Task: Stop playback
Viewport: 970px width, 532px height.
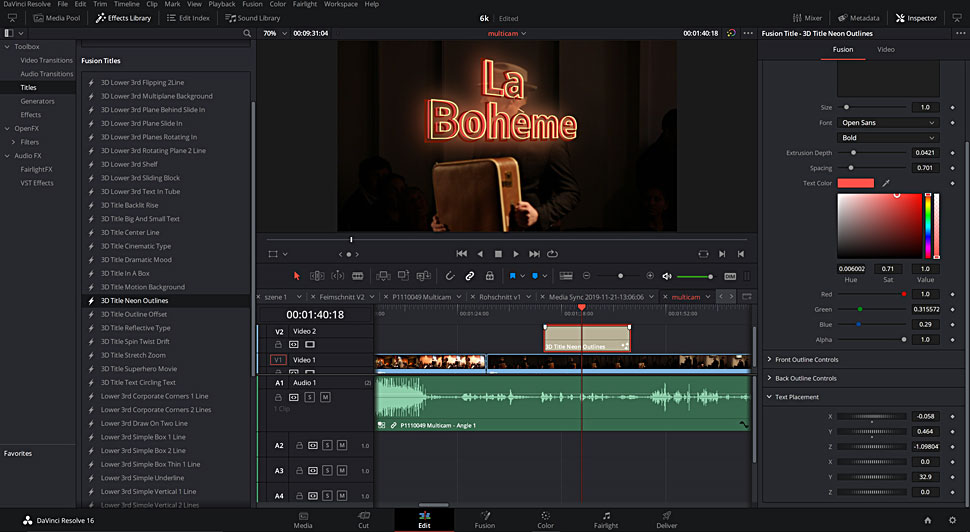Action: [x=498, y=254]
